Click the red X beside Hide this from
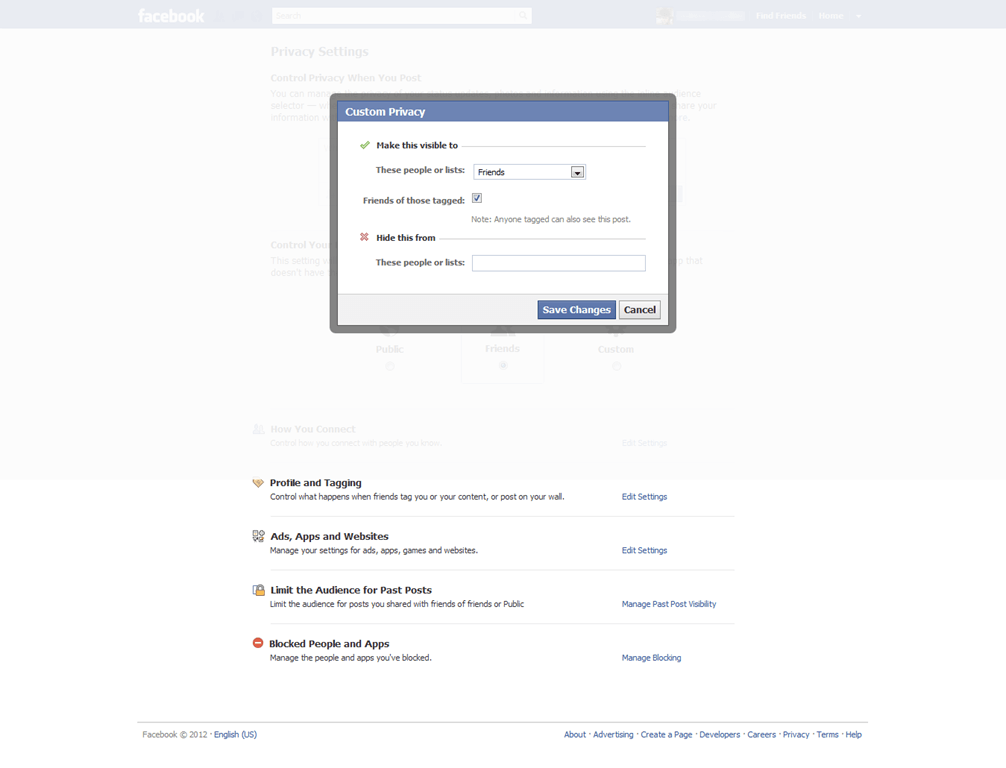The height and width of the screenshot is (768, 1006). point(364,237)
